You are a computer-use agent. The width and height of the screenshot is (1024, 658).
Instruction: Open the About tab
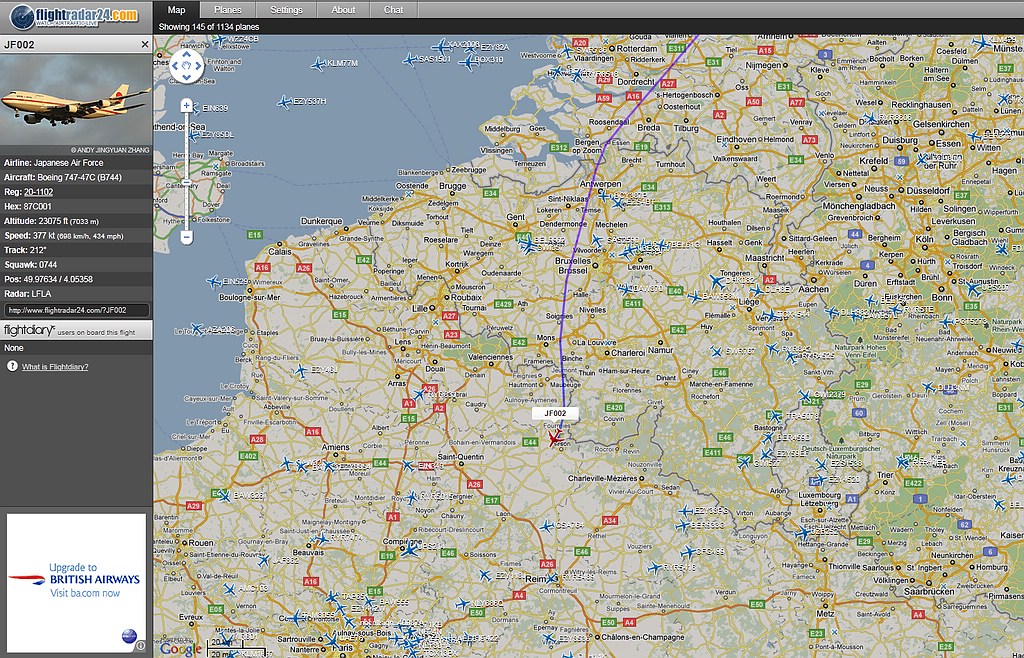(x=343, y=10)
